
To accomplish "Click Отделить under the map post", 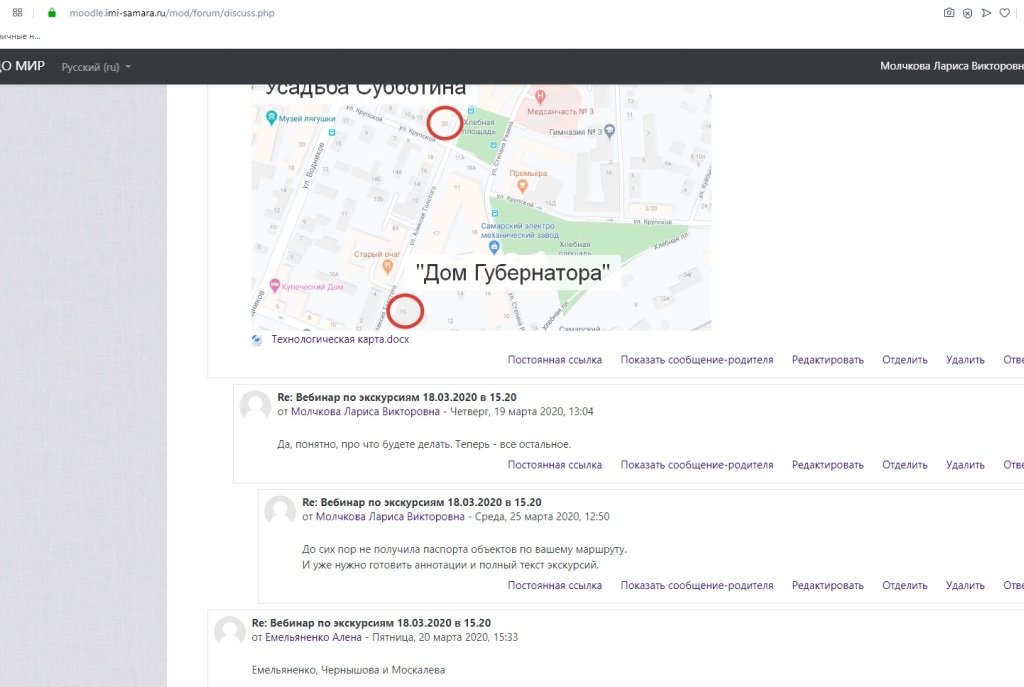I will 904,360.
